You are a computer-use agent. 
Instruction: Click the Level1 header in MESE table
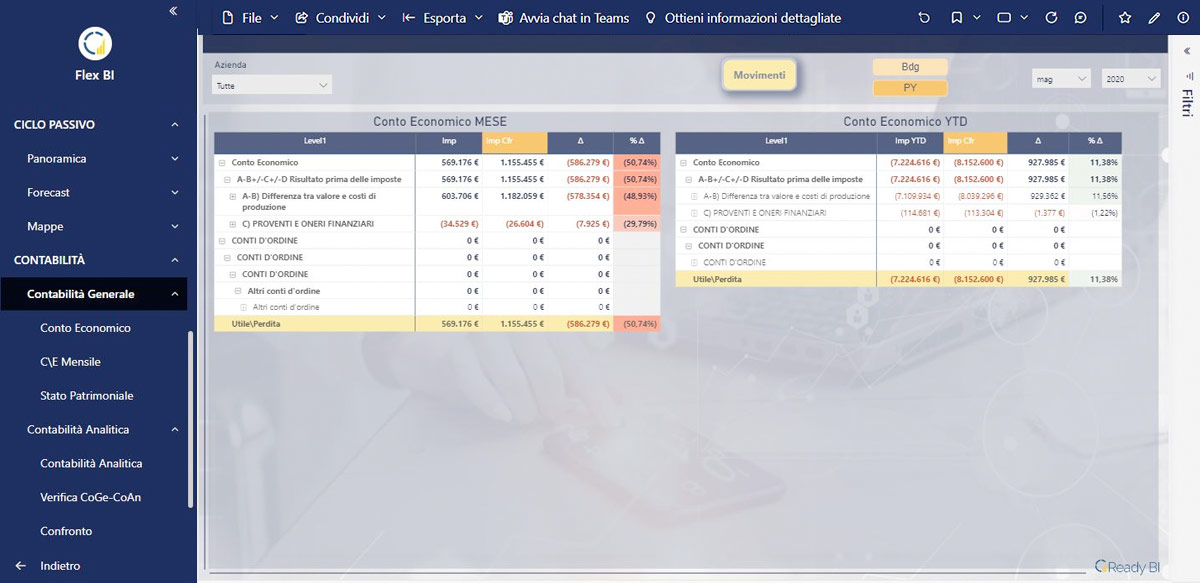click(x=315, y=142)
